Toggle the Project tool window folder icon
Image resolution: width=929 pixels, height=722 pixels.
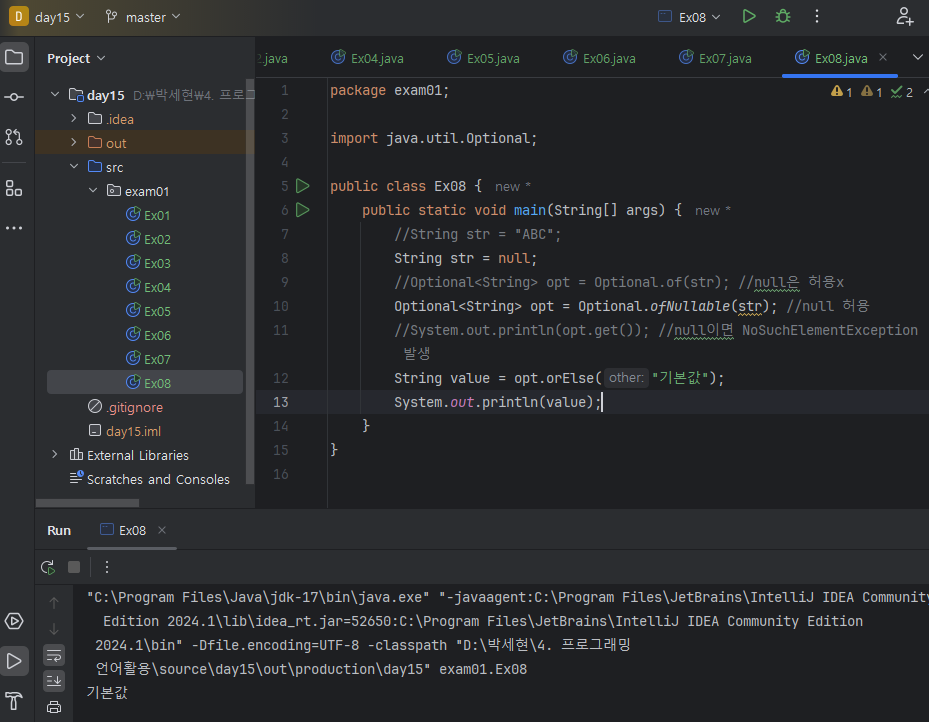14,57
